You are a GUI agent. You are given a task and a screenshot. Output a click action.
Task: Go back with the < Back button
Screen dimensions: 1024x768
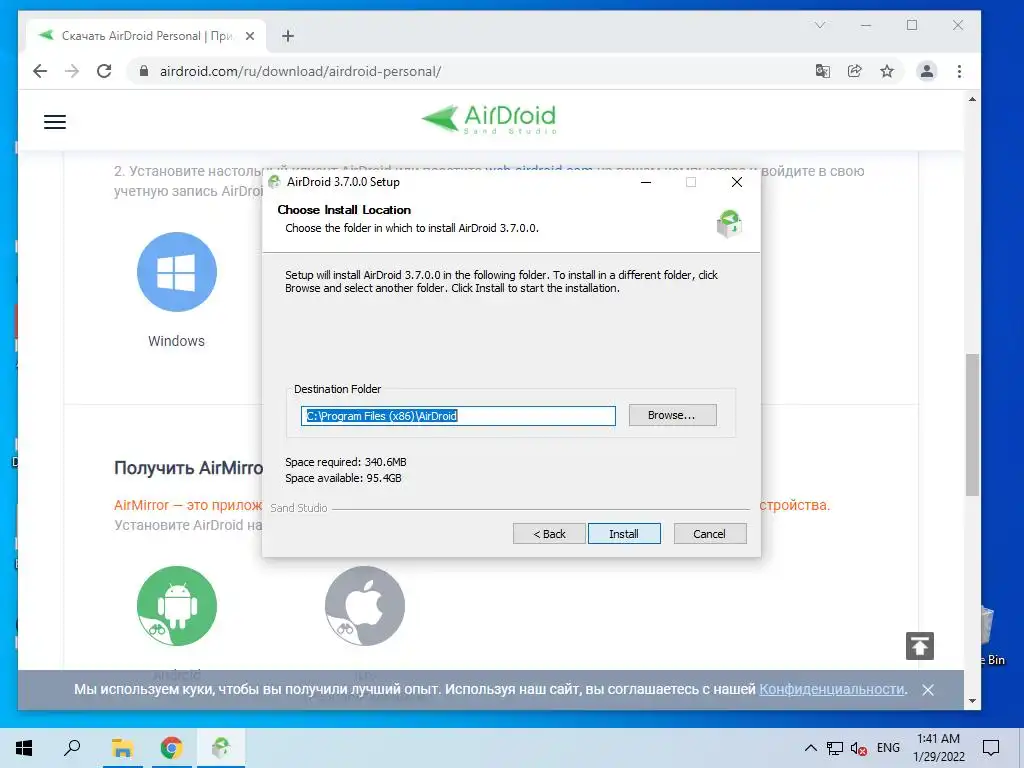tap(549, 534)
